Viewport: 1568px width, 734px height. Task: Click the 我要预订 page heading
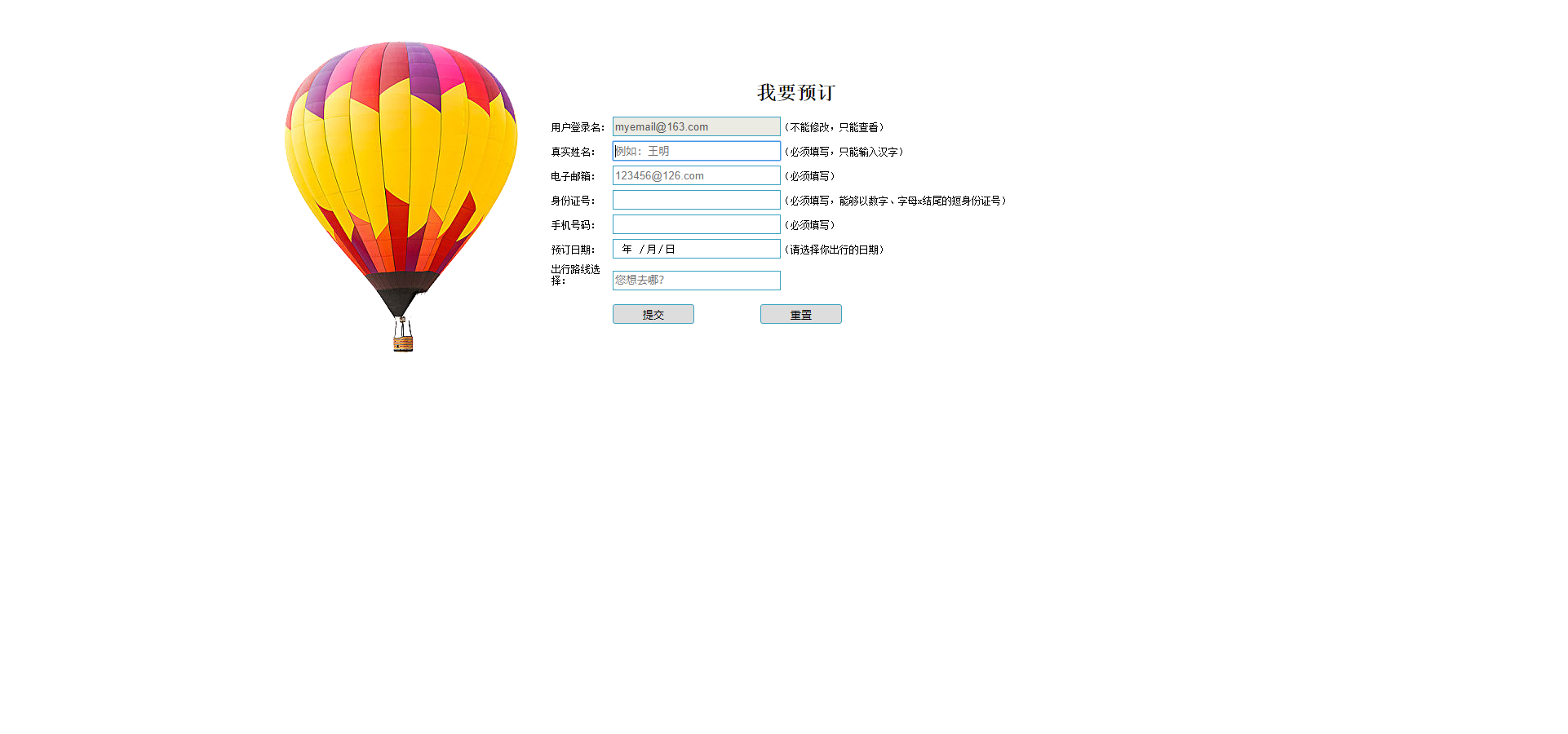tap(795, 92)
